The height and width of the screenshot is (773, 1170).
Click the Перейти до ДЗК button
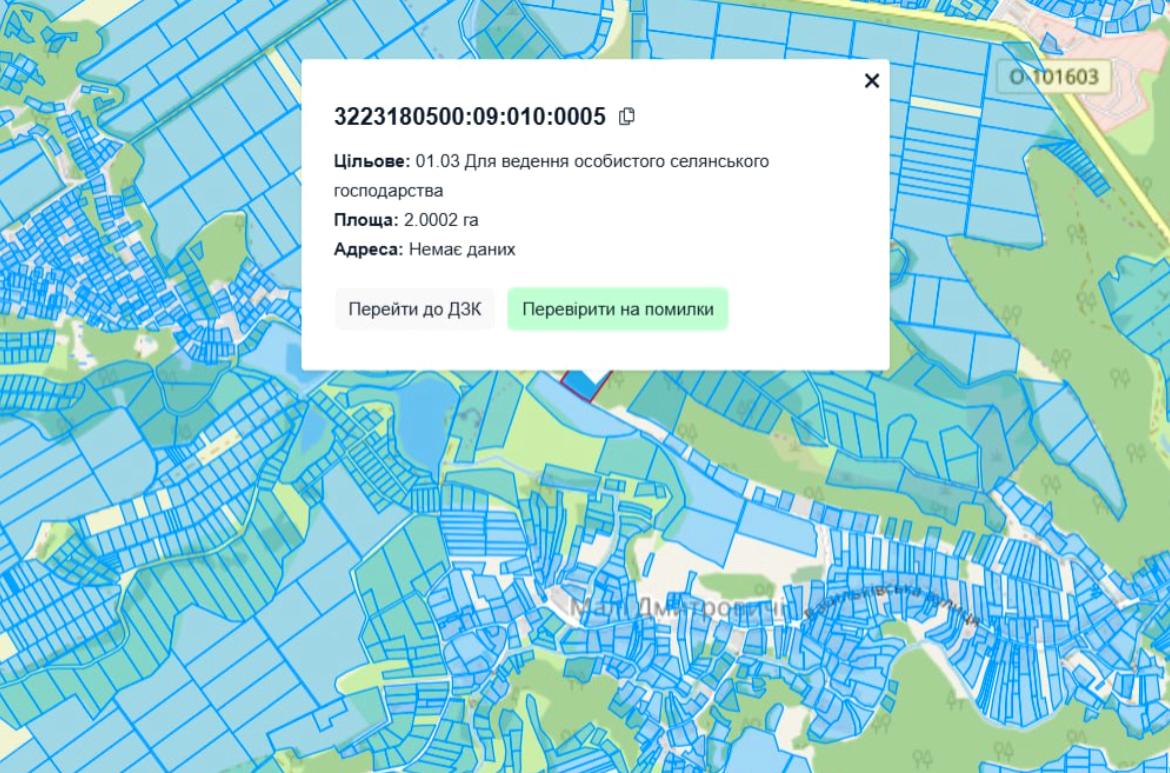[414, 309]
